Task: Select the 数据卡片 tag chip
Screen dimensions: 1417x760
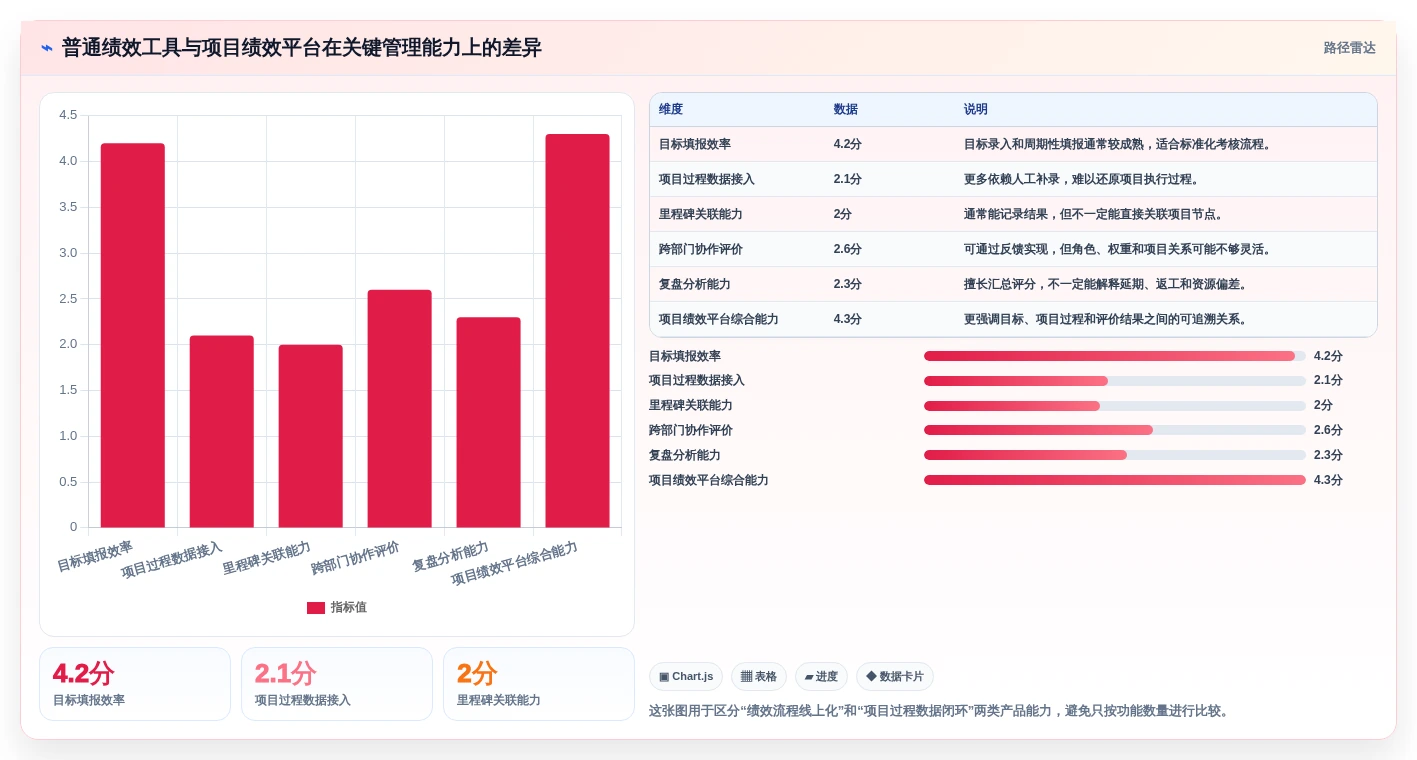Action: coord(895,676)
